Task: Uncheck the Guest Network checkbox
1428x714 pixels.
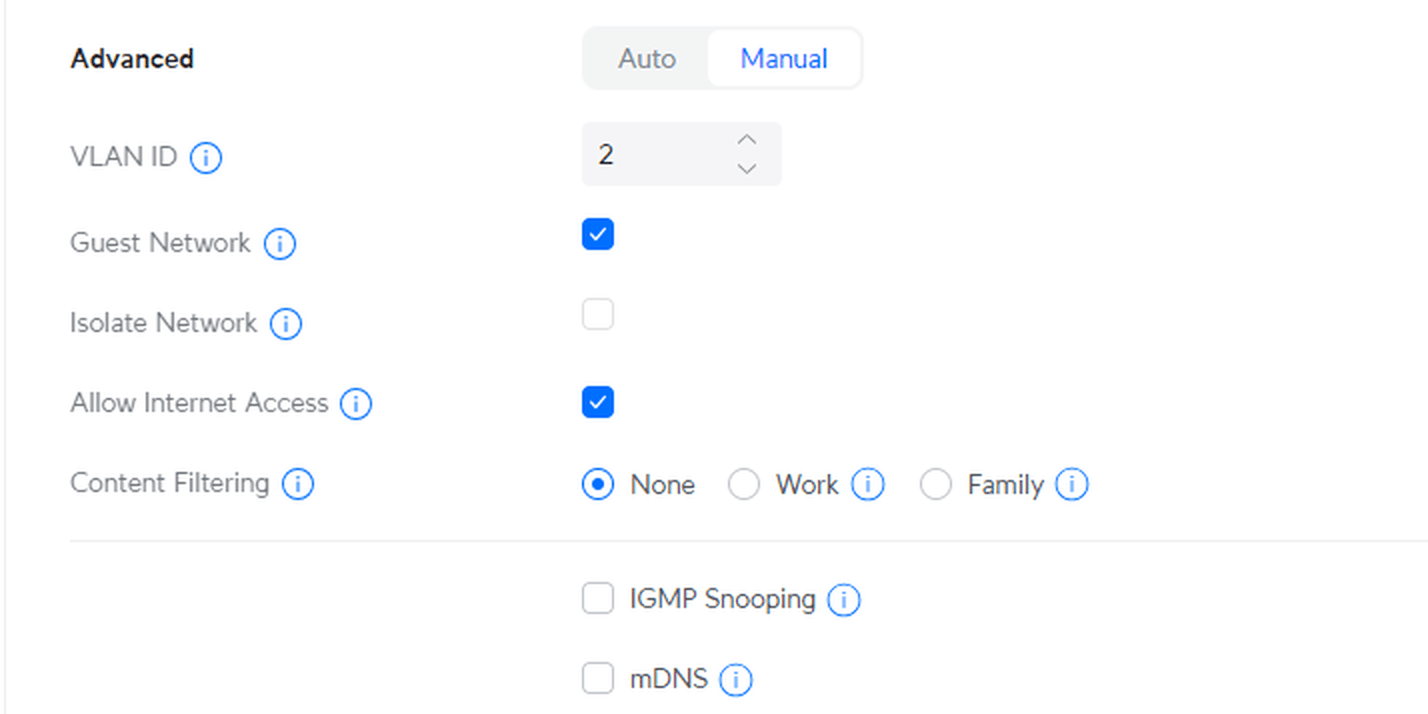Action: 598,234
